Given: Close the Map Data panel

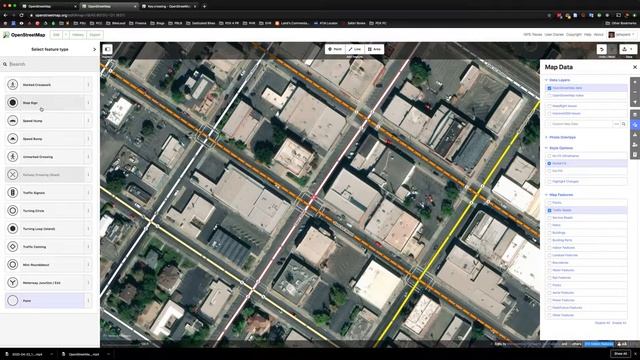Looking at the screenshot, I should [x=635, y=67].
